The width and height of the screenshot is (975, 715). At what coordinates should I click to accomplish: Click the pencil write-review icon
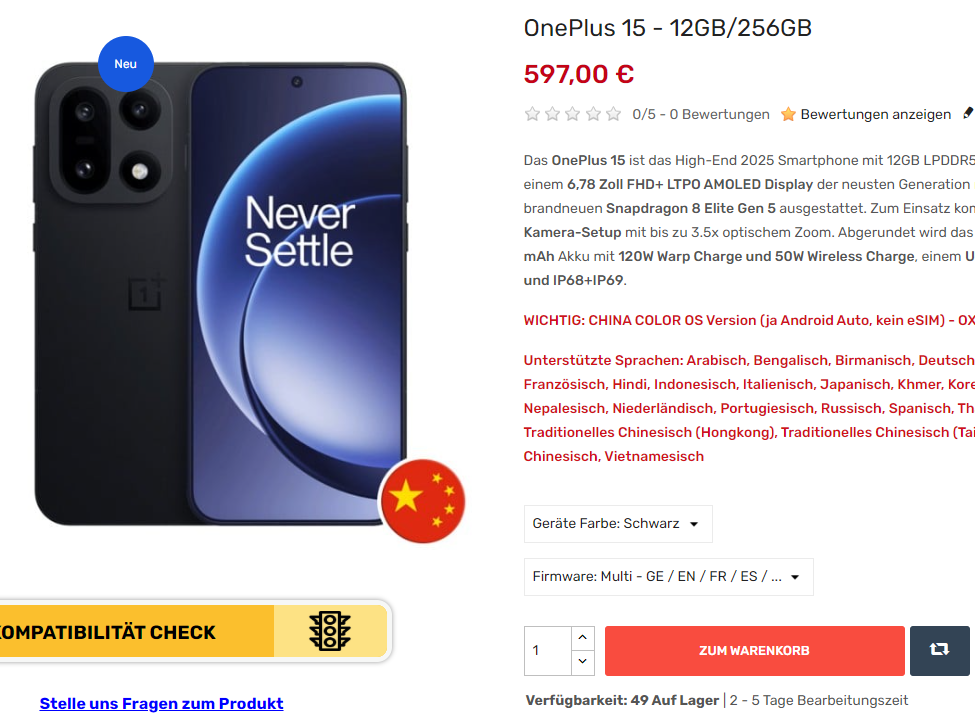coord(968,114)
